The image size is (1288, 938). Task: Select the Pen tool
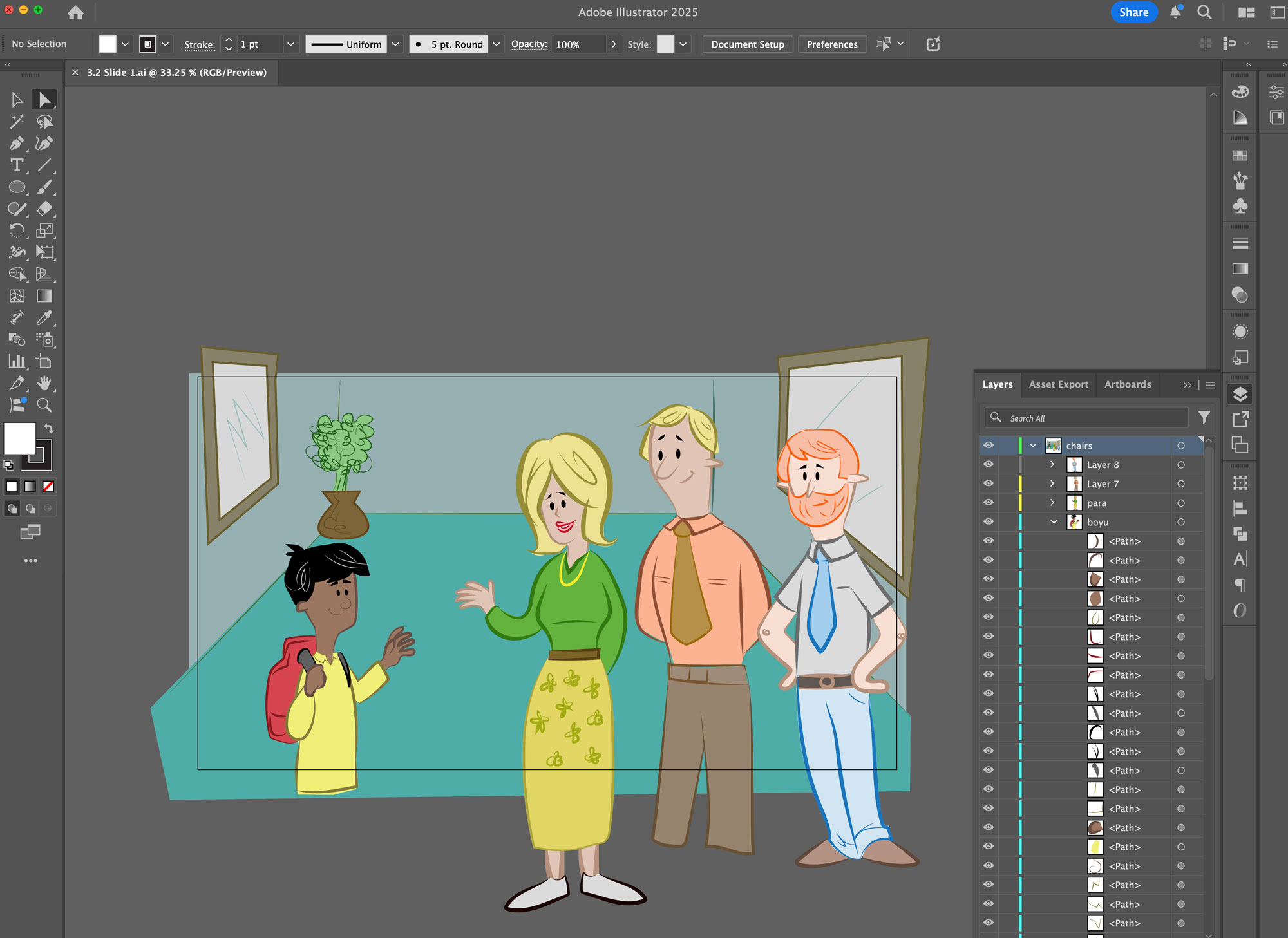17,144
